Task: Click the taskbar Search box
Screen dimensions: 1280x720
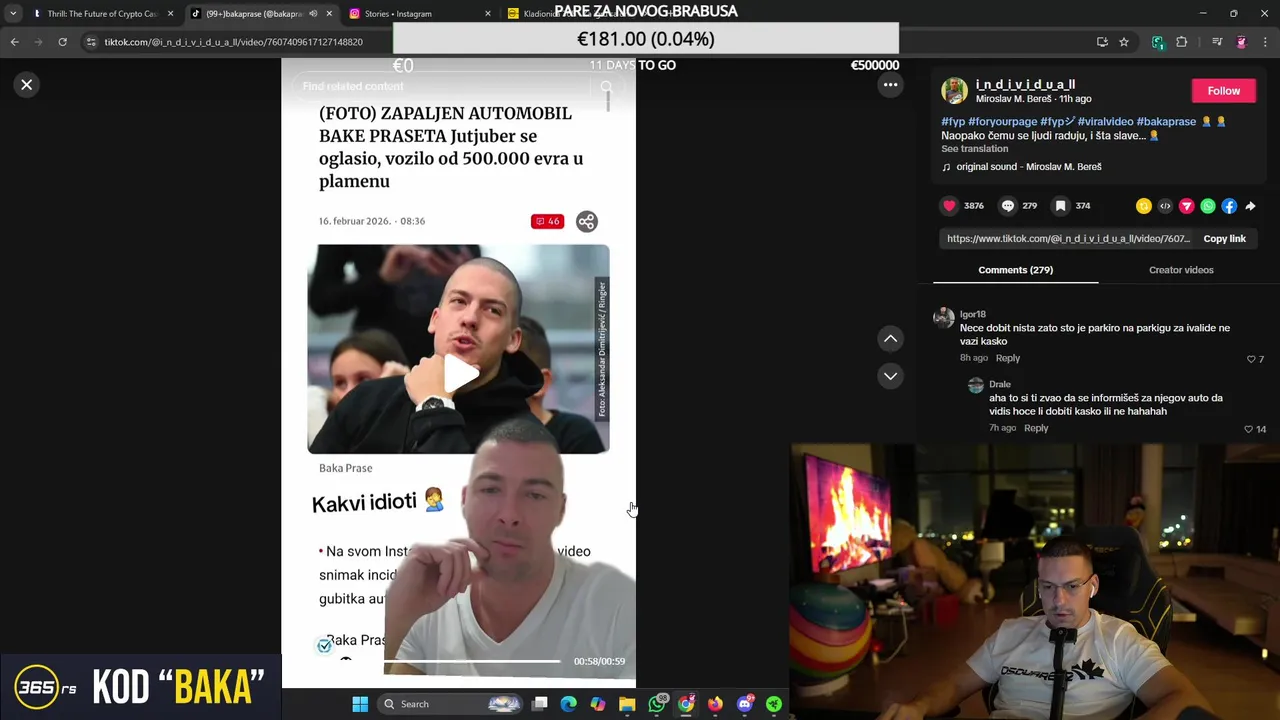Action: point(451,704)
